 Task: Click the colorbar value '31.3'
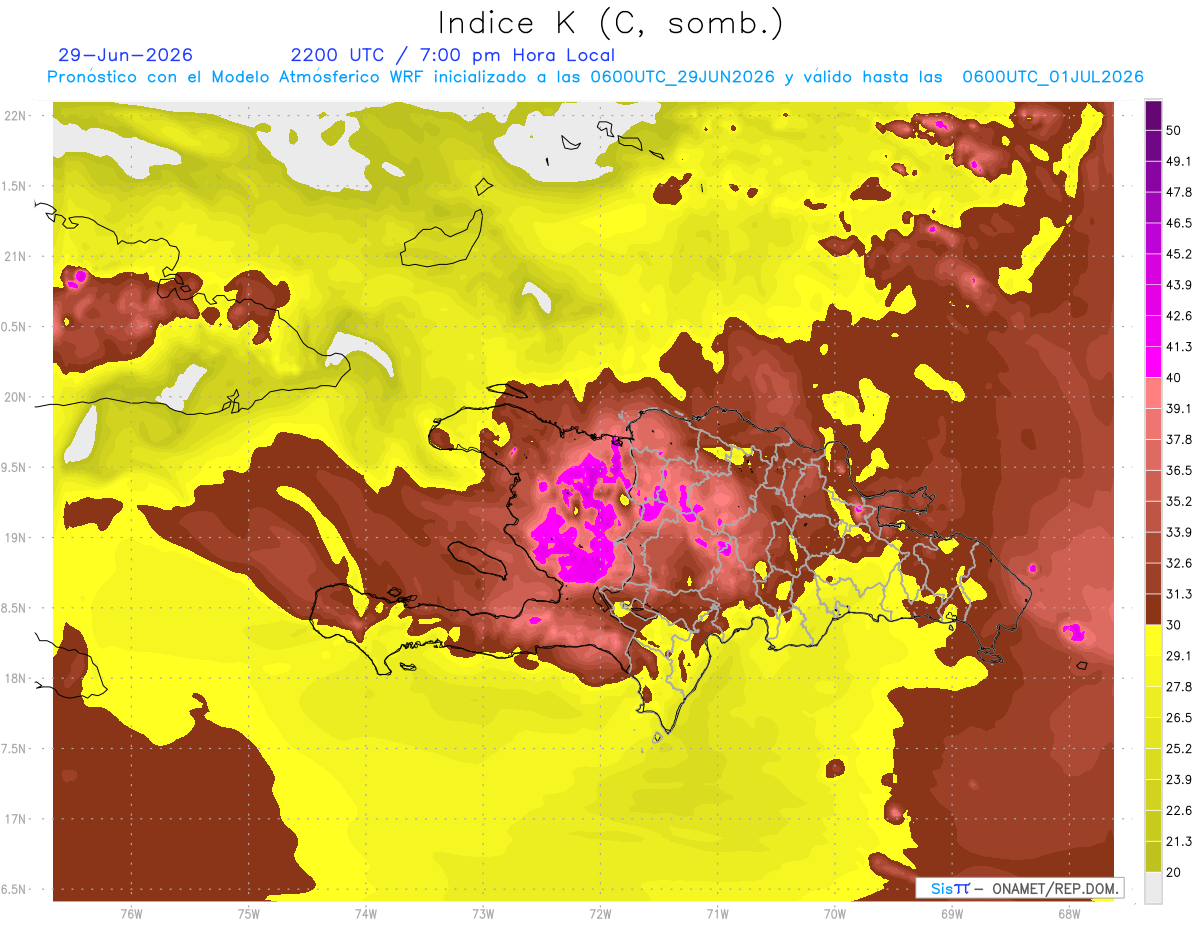(x=1179, y=593)
